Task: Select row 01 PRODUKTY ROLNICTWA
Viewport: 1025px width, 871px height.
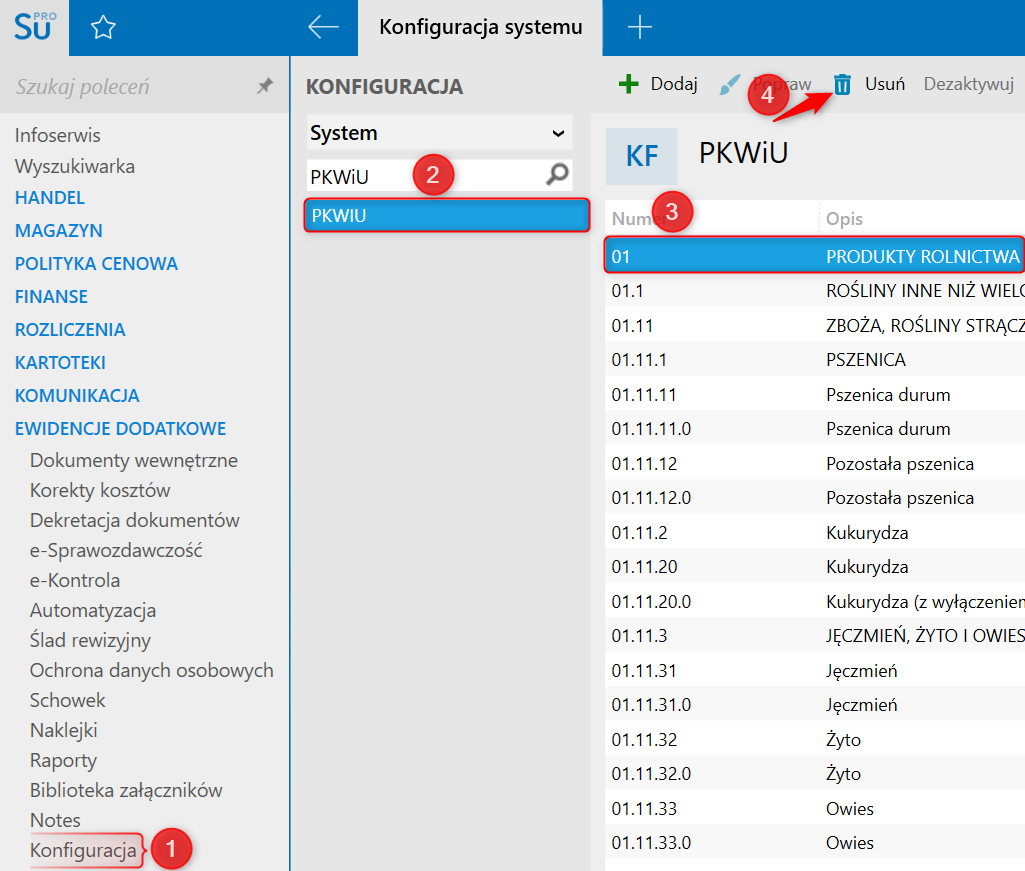Action: tap(815, 256)
